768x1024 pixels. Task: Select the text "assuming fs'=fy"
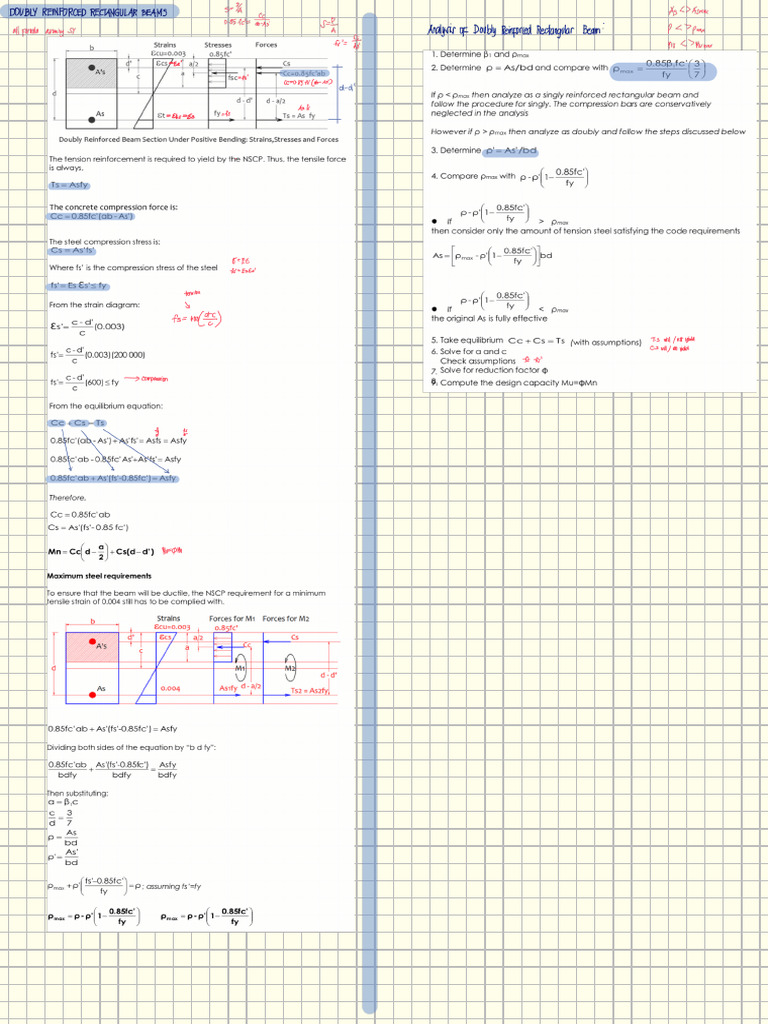173,886
